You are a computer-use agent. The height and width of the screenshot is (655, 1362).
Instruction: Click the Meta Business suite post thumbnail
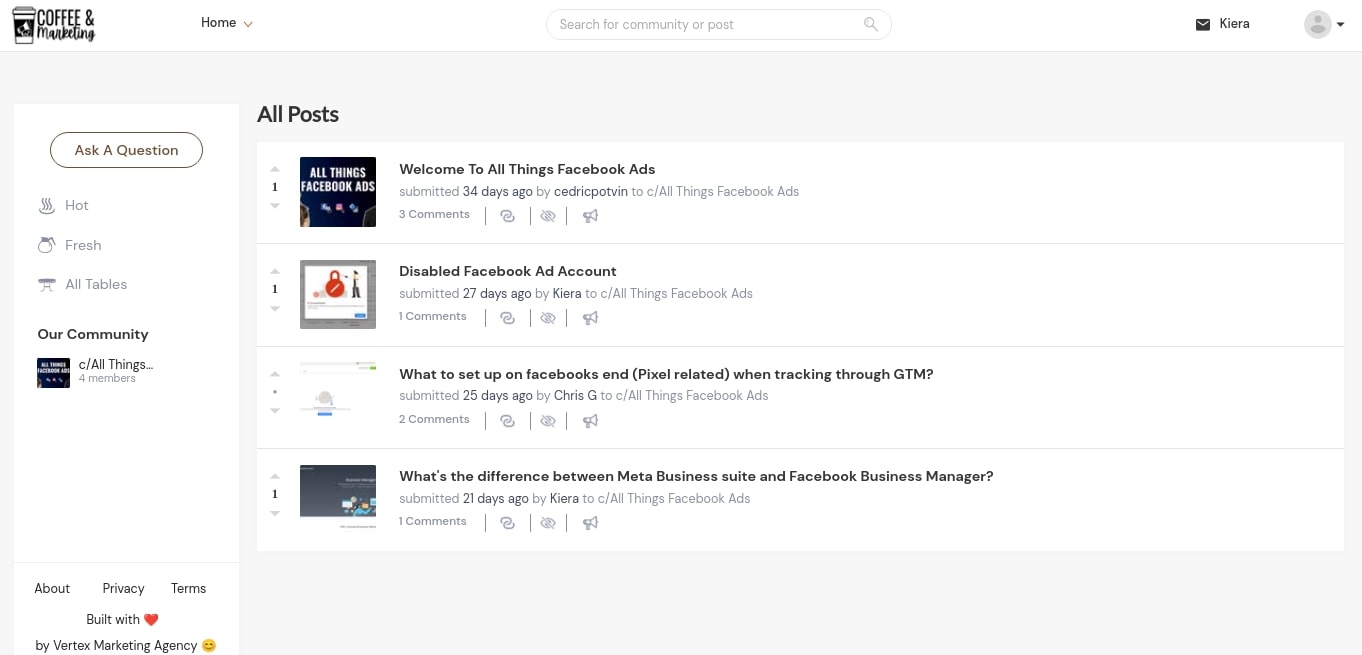coord(338,499)
